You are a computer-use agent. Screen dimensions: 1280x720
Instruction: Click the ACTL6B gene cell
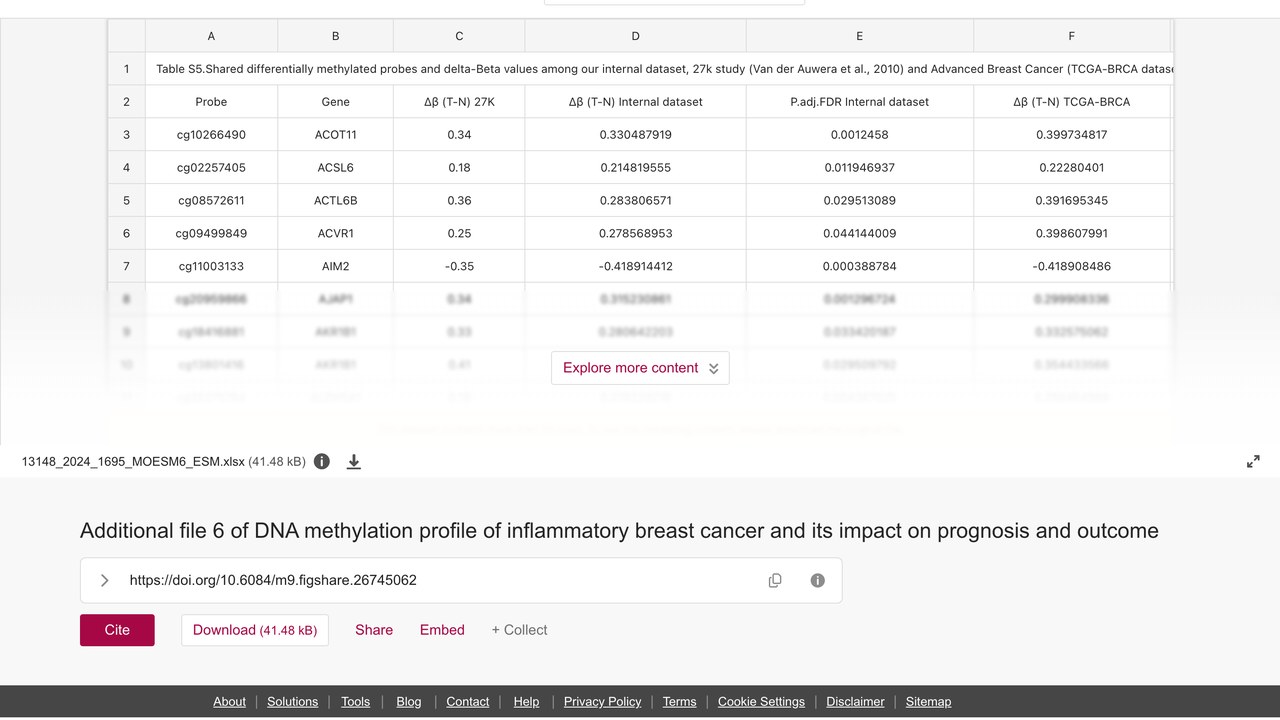coord(335,201)
